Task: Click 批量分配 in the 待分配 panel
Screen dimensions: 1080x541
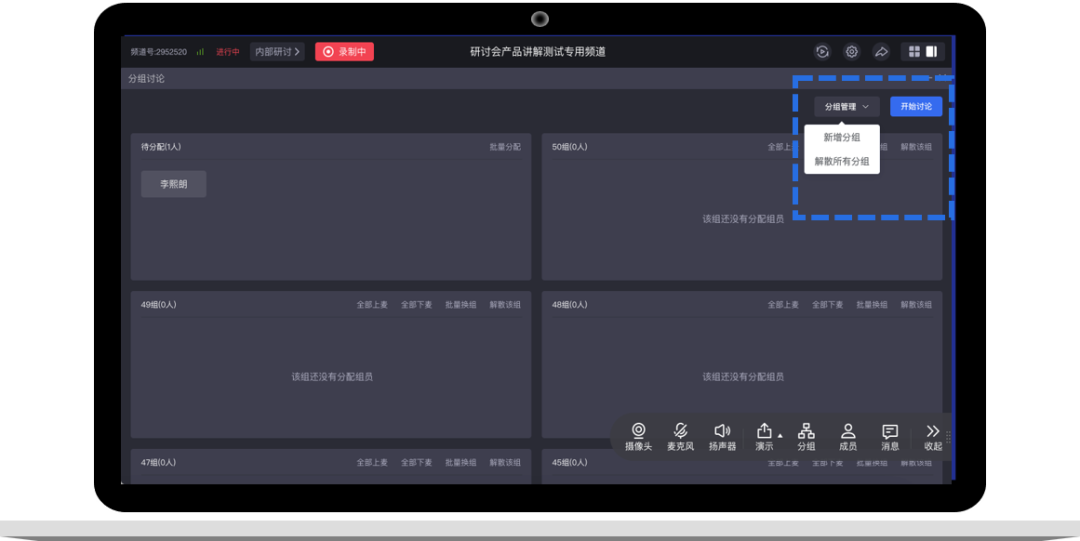Action: click(x=505, y=147)
